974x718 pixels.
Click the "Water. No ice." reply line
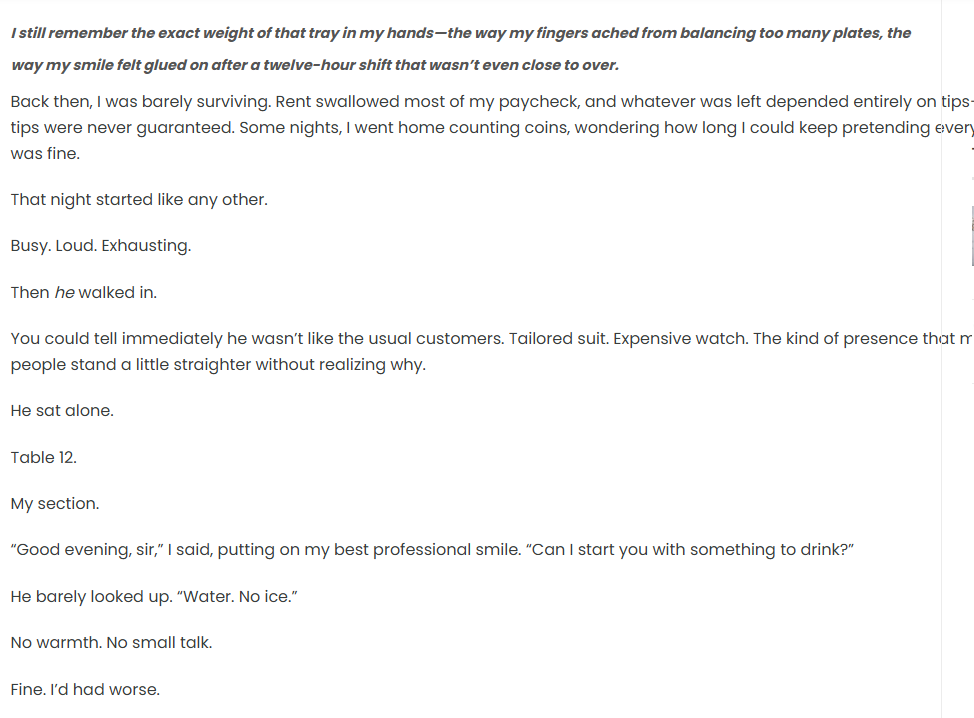pos(155,597)
